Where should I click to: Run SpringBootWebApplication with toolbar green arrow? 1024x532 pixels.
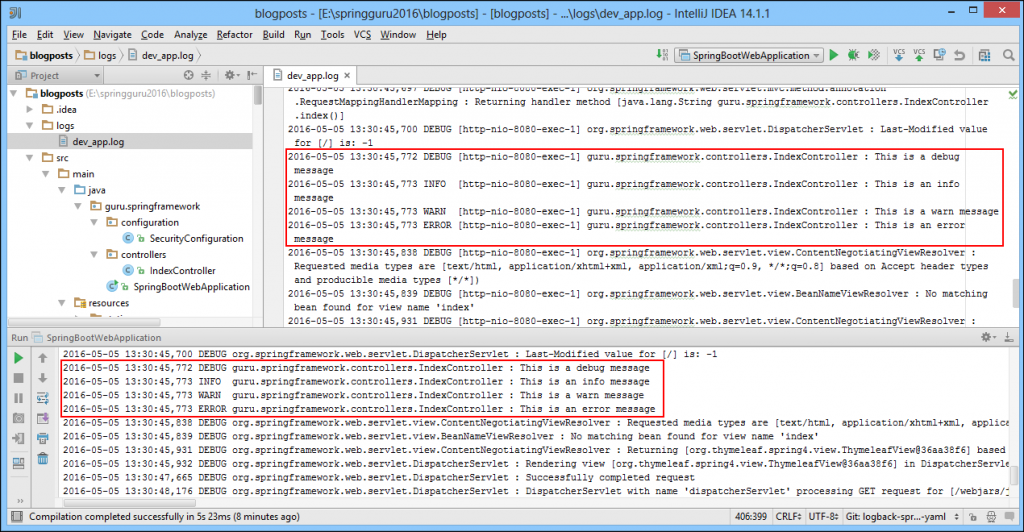coord(834,55)
